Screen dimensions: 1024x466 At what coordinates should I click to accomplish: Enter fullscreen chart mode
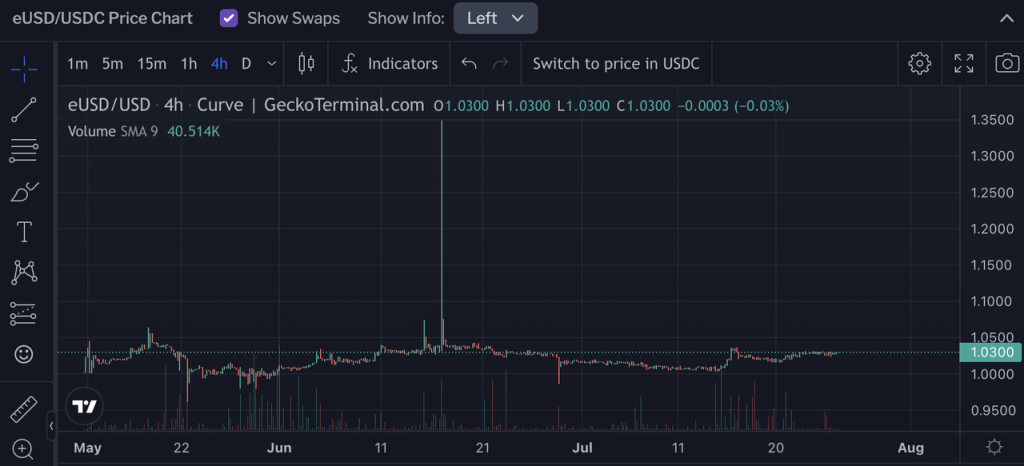[x=963, y=64]
